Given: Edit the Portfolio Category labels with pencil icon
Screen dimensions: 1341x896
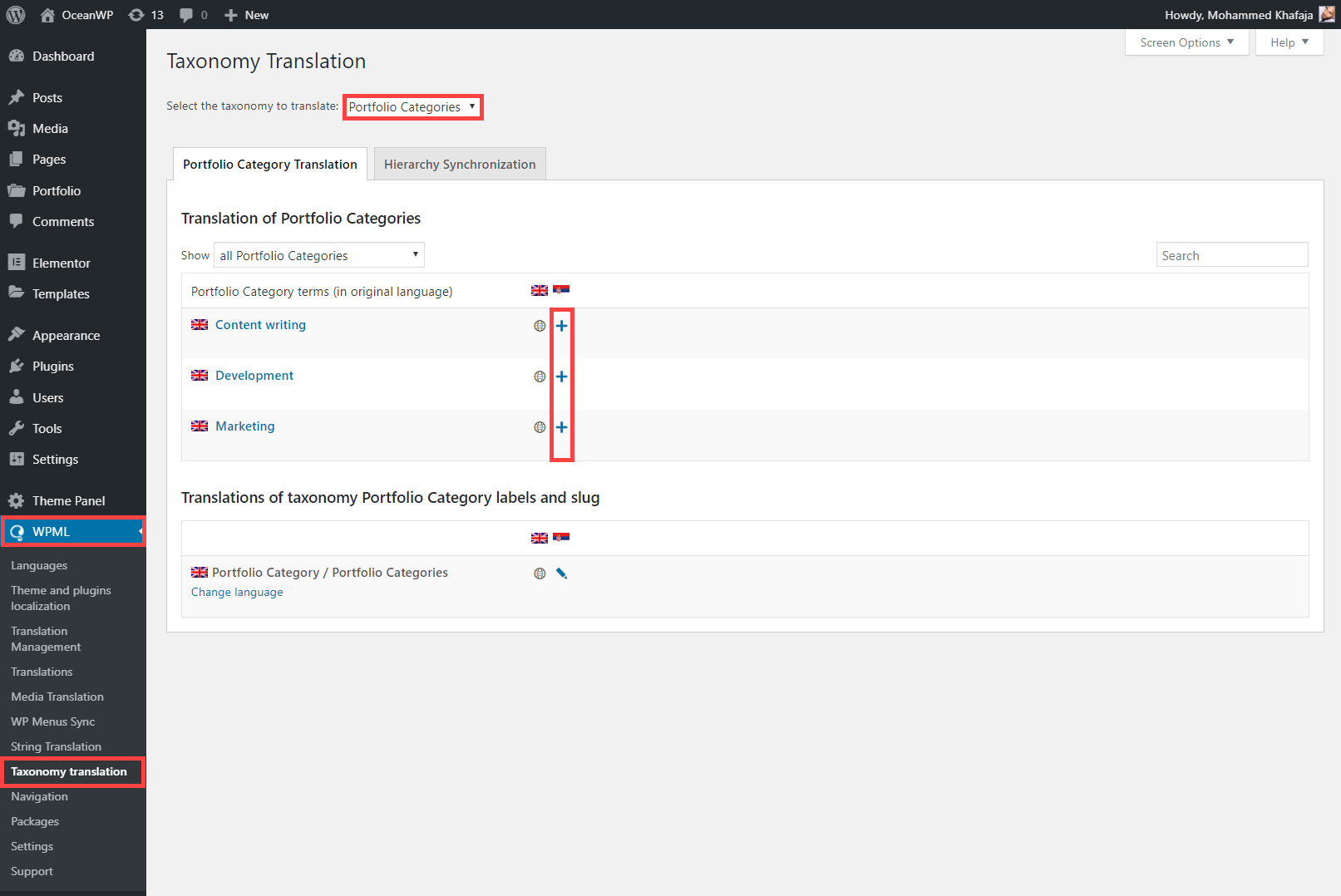Looking at the screenshot, I should [562, 574].
